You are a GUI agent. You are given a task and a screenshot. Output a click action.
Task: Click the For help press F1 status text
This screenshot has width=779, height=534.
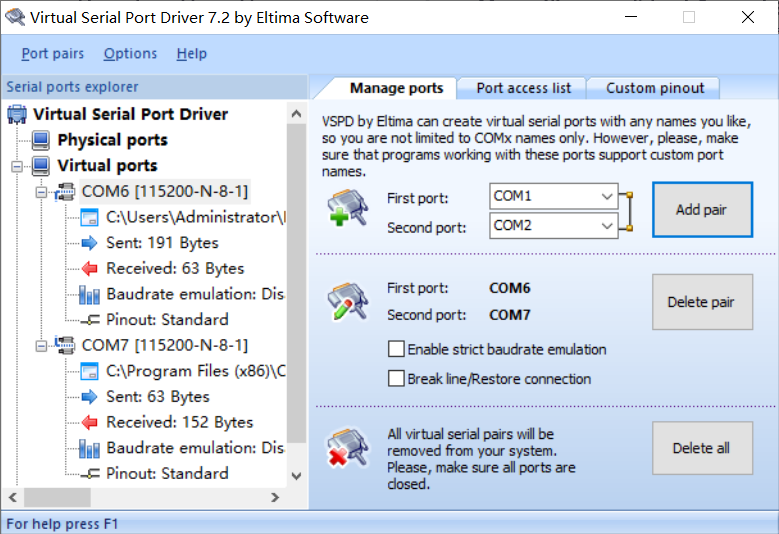click(x=62, y=524)
